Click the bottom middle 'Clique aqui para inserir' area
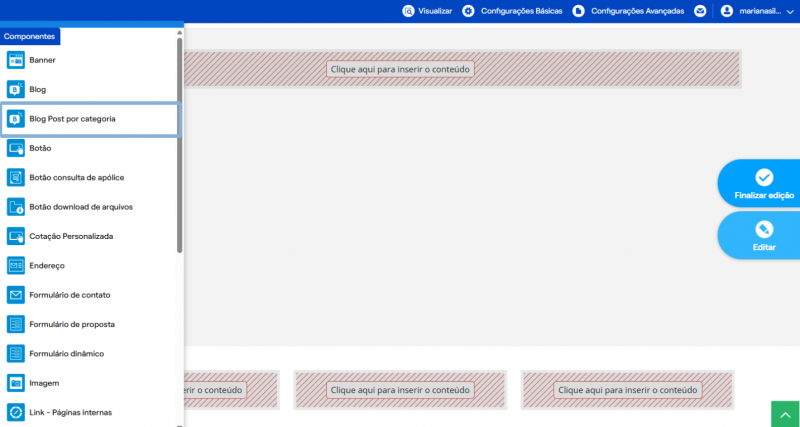The width and height of the screenshot is (800, 427). 400,390
